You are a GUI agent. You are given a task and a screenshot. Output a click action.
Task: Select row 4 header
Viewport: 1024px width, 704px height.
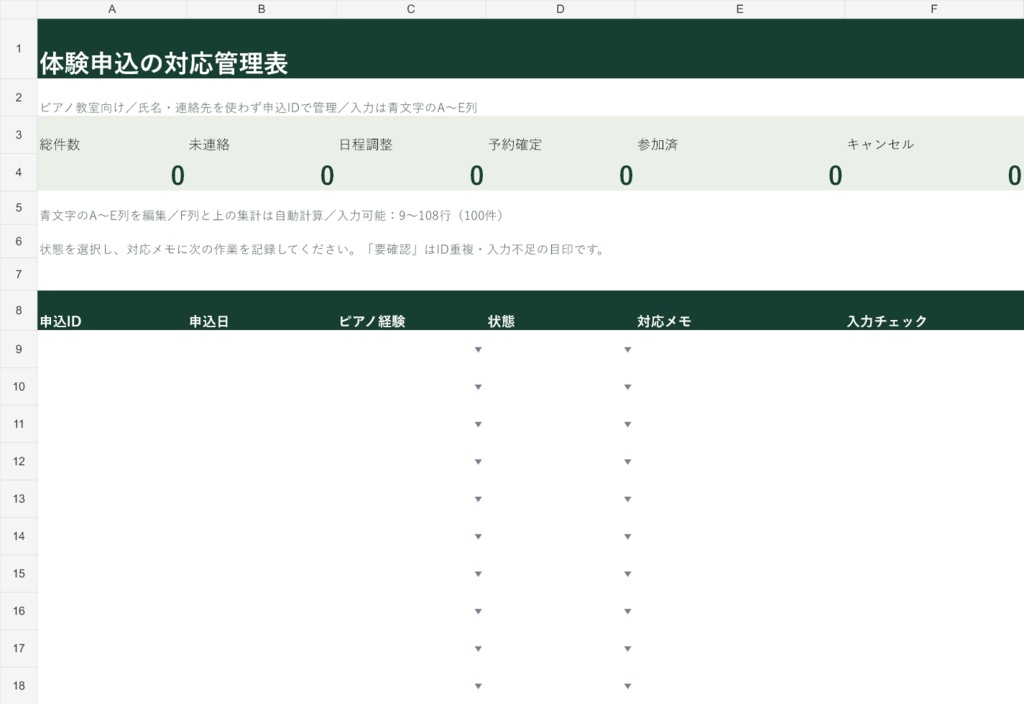click(19, 172)
